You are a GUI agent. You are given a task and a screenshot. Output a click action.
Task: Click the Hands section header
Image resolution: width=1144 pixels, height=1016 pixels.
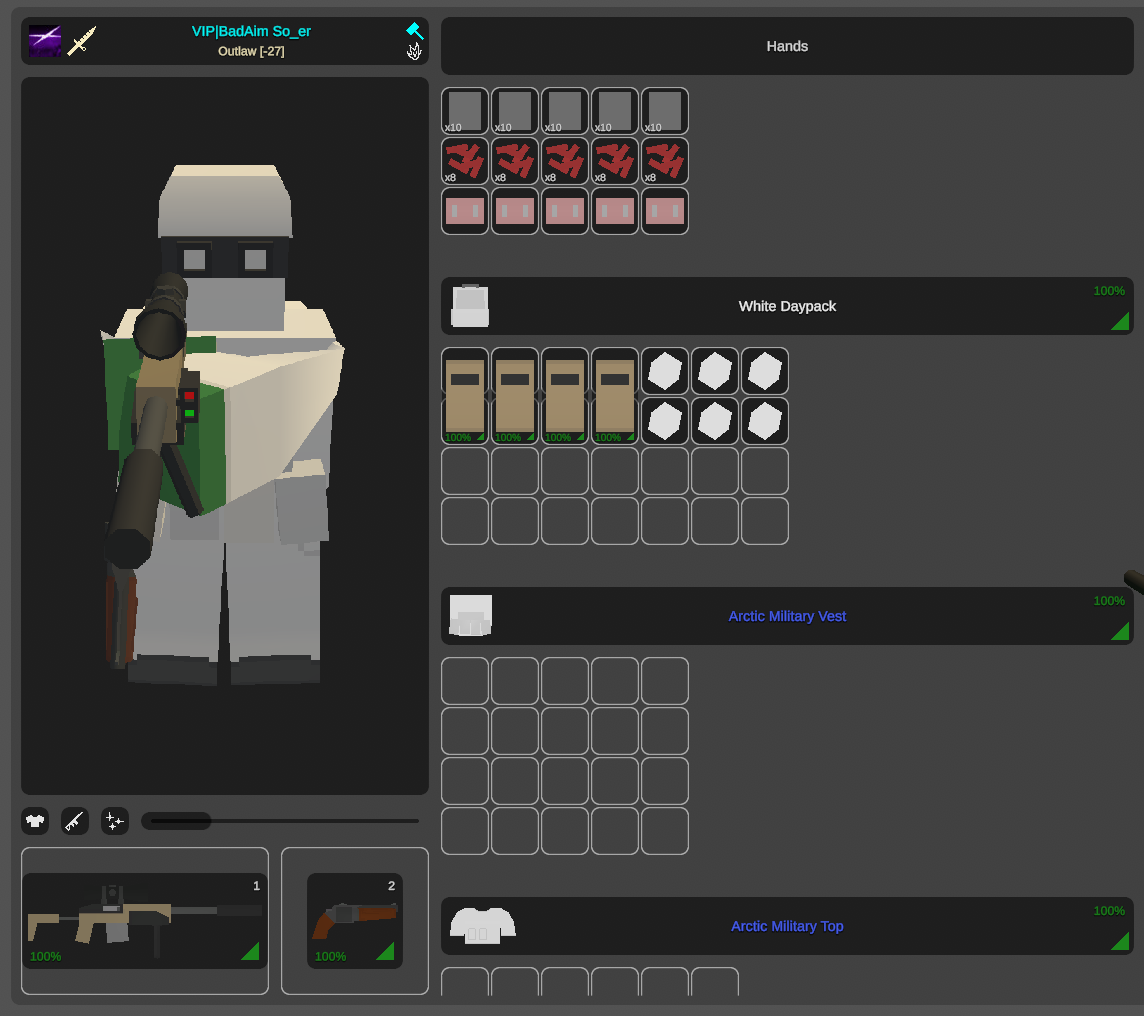787,46
